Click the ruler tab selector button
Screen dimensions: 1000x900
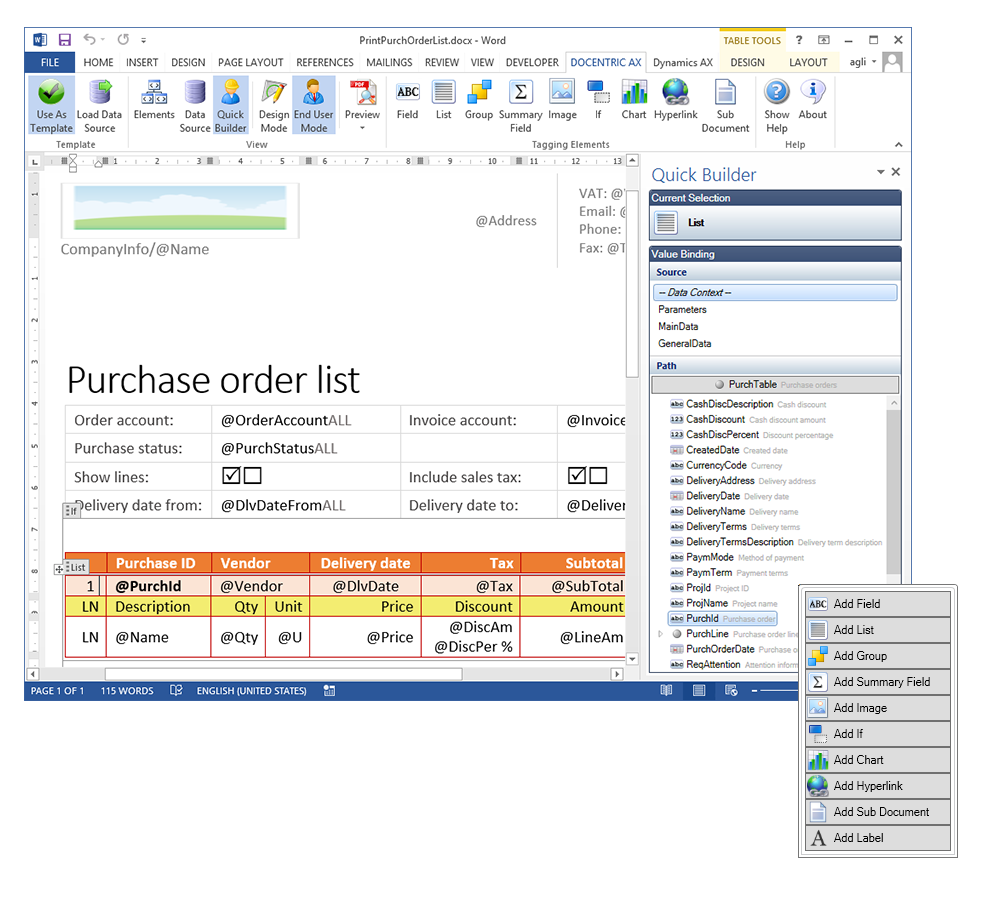[35, 162]
